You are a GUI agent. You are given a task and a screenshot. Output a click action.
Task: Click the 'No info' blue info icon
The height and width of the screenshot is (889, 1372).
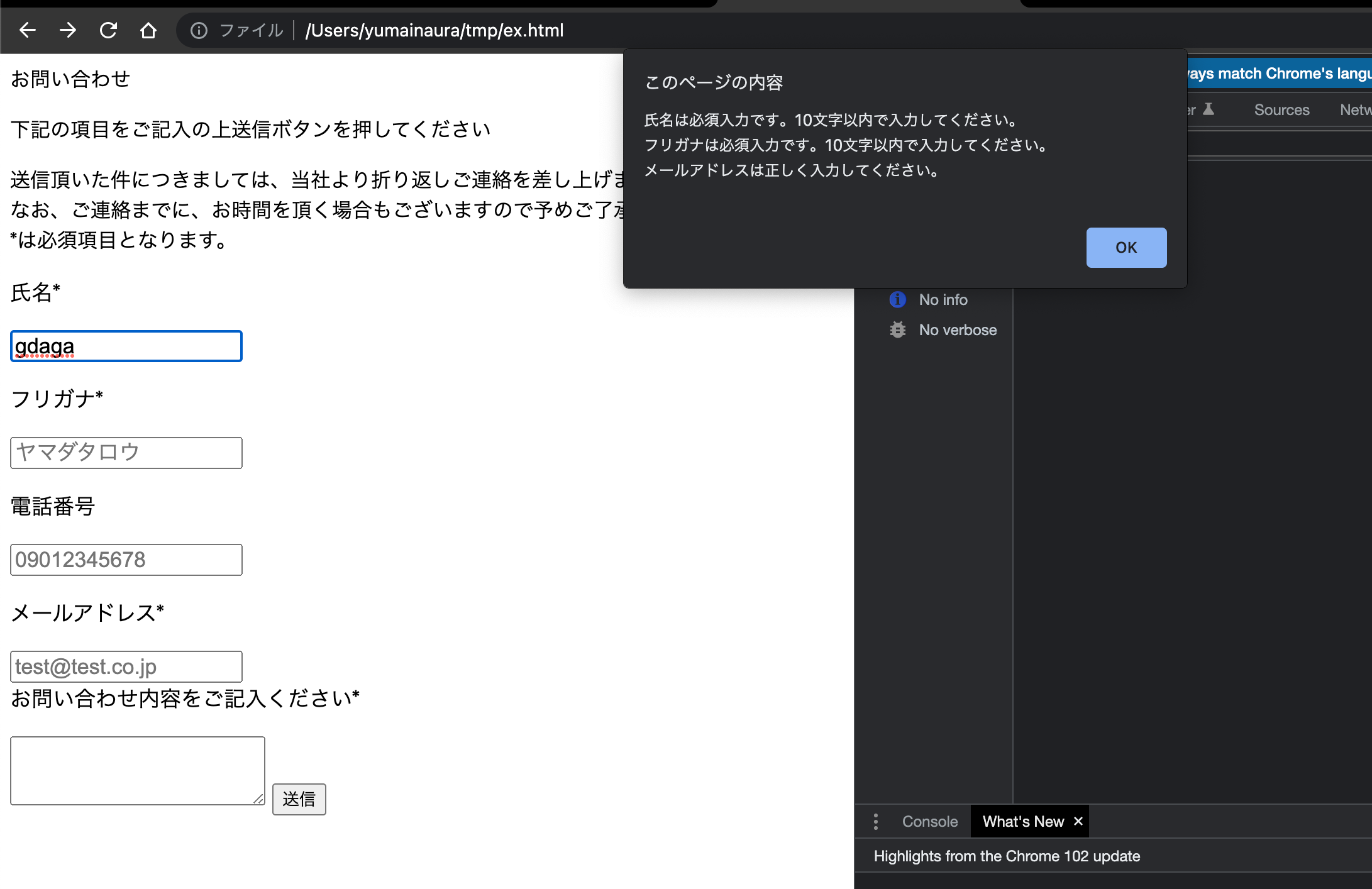pos(898,300)
